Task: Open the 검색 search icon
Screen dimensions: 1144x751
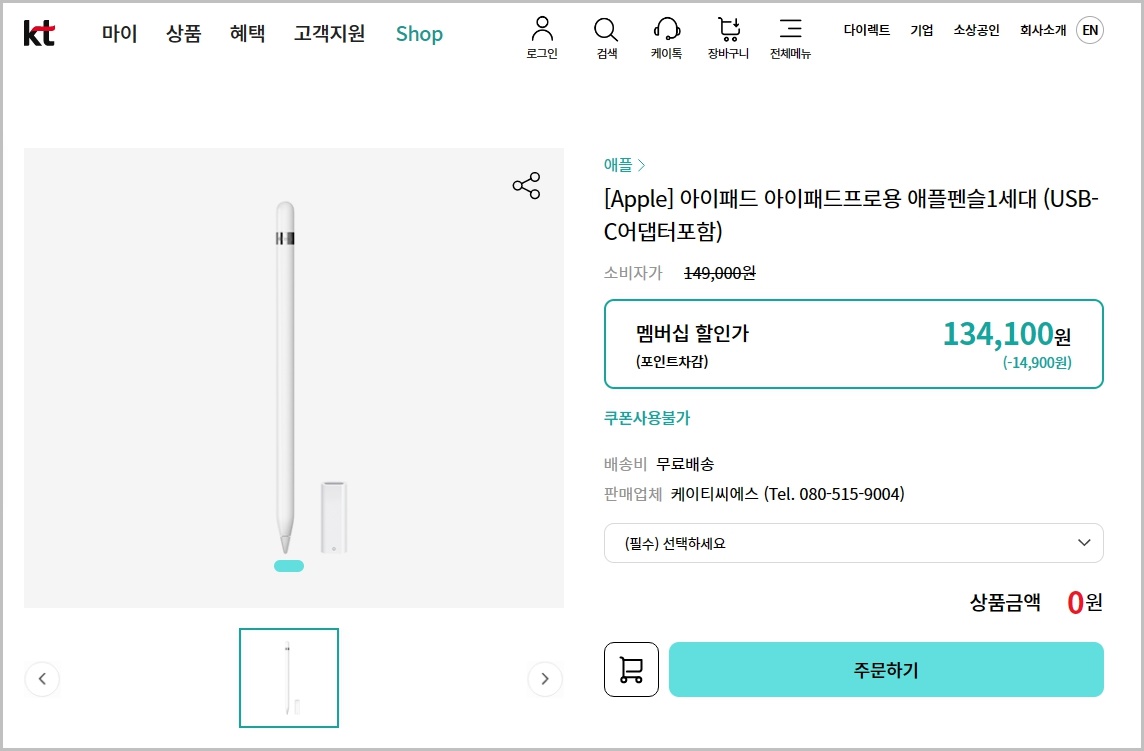Action: [x=606, y=38]
